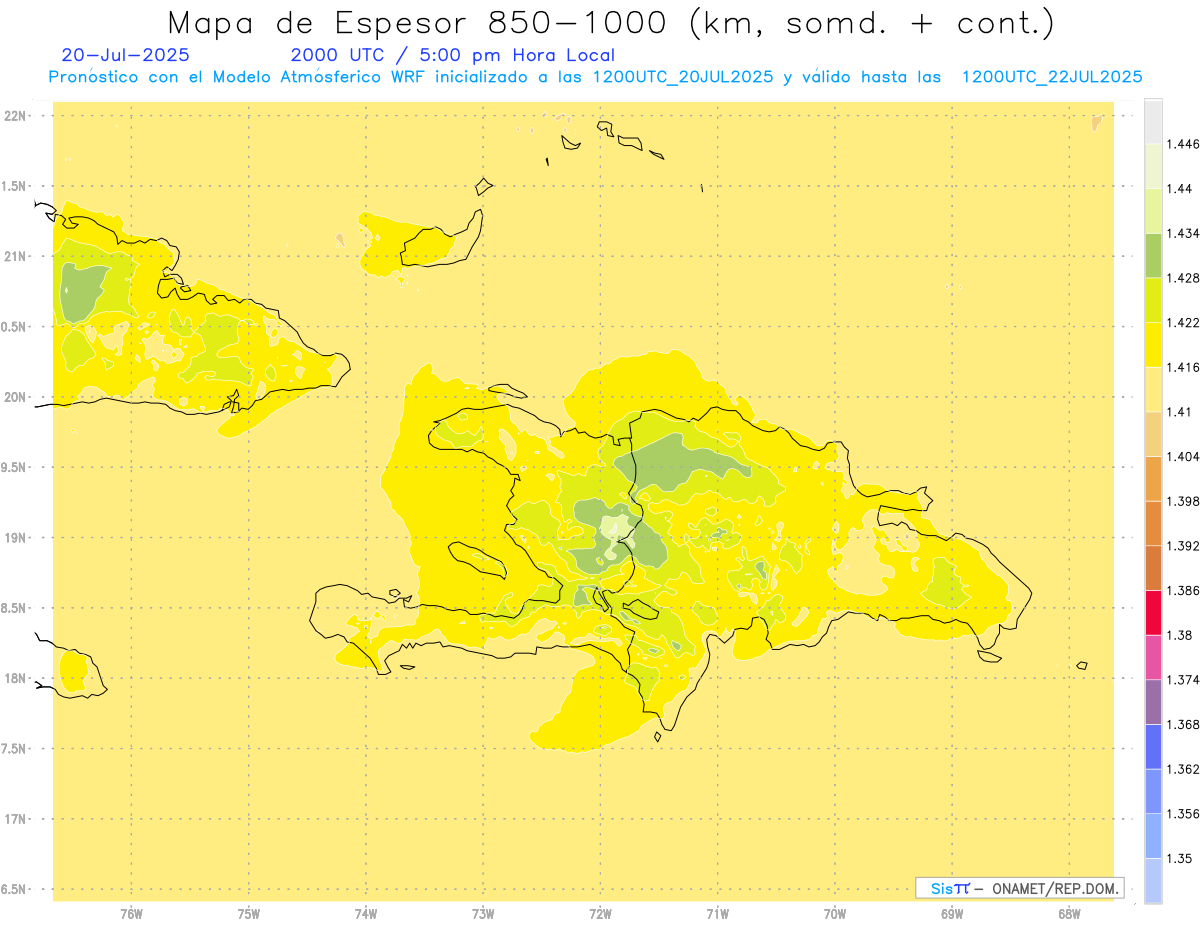The width and height of the screenshot is (1200, 927).
Task: Click the red swatch in the color legend
Action: 1153,612
